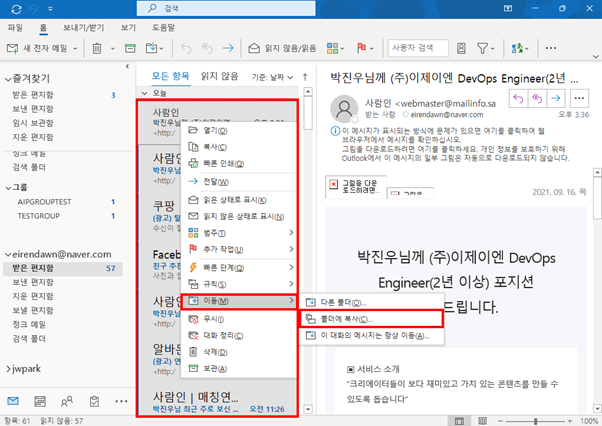Click the reply all icon in toolbar
This screenshot has height=426, width=602.
(x=207, y=48)
